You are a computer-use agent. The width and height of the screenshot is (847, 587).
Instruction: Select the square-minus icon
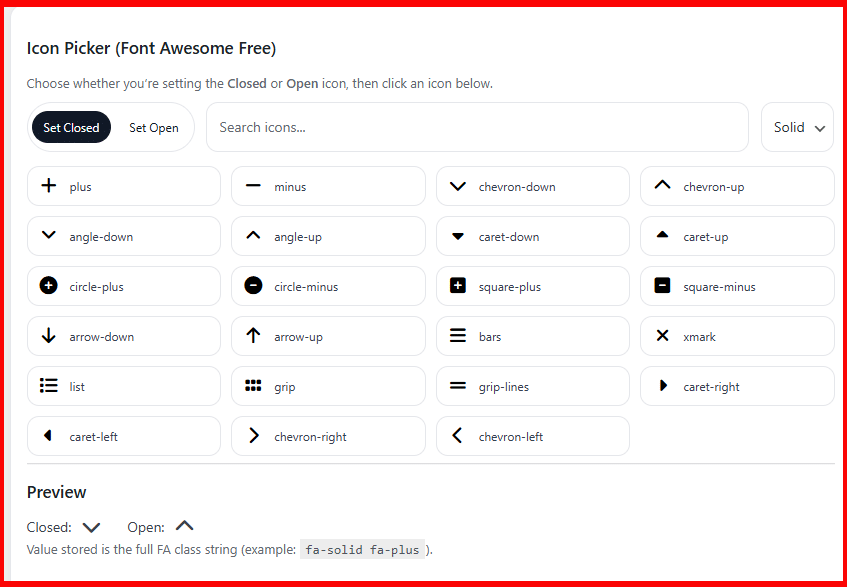click(737, 286)
